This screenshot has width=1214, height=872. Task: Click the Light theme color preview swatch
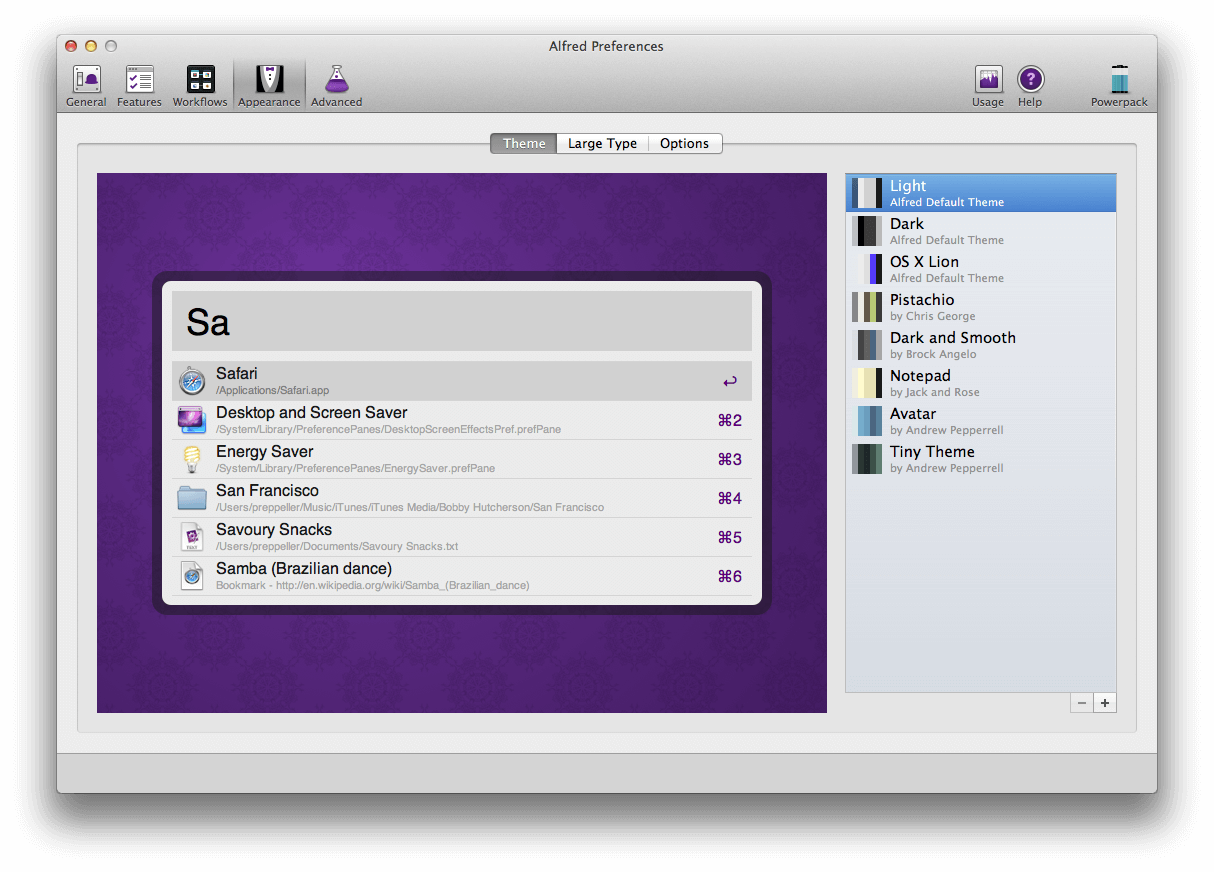click(866, 192)
